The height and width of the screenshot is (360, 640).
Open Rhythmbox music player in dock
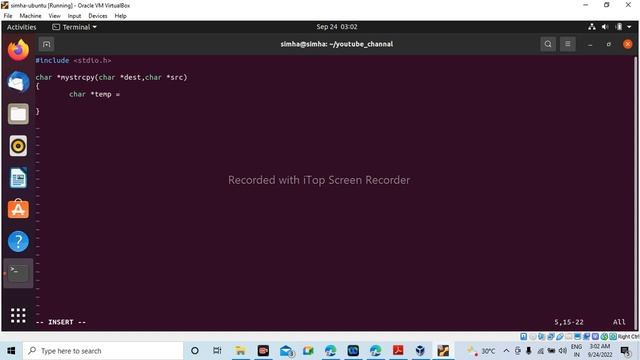18,146
